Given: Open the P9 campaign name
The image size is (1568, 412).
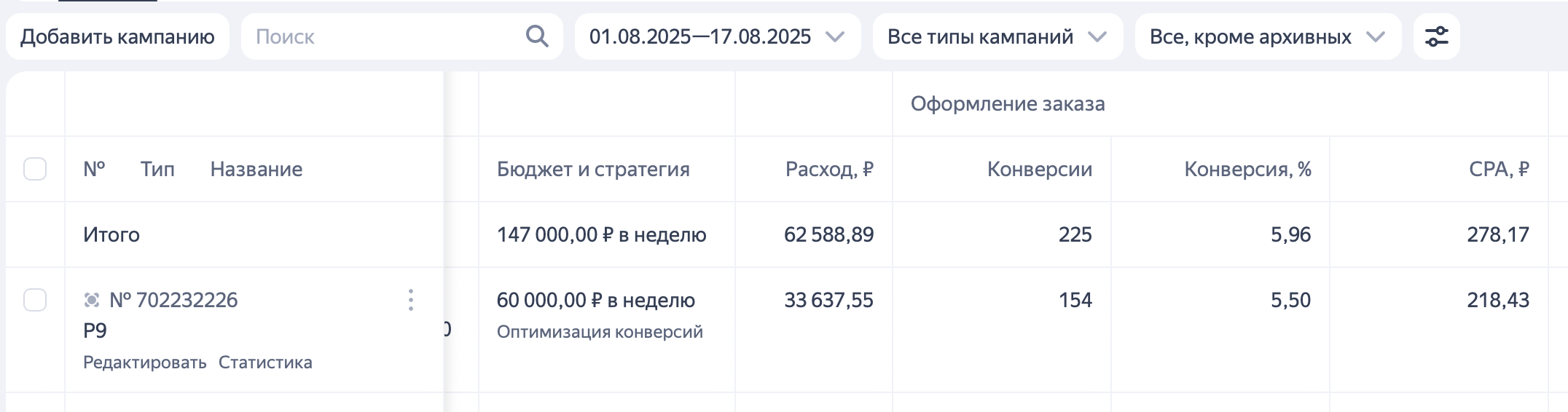Looking at the screenshot, I should (x=95, y=331).
